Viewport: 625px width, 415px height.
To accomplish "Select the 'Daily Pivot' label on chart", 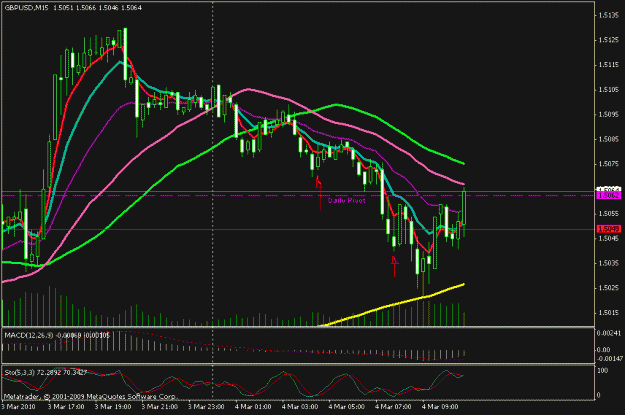I will [x=346, y=201].
